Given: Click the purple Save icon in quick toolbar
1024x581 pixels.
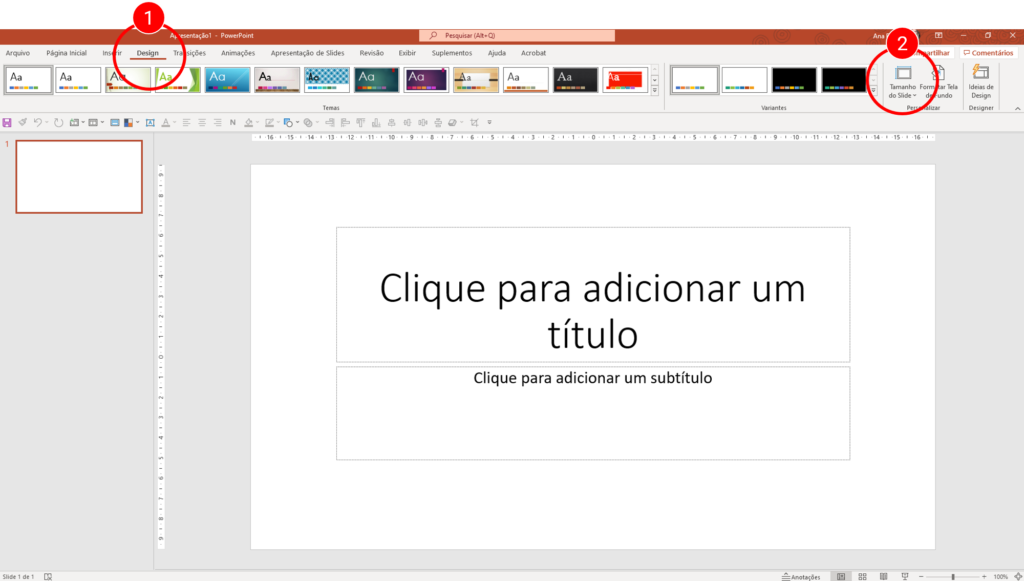Looking at the screenshot, I should point(7,123).
